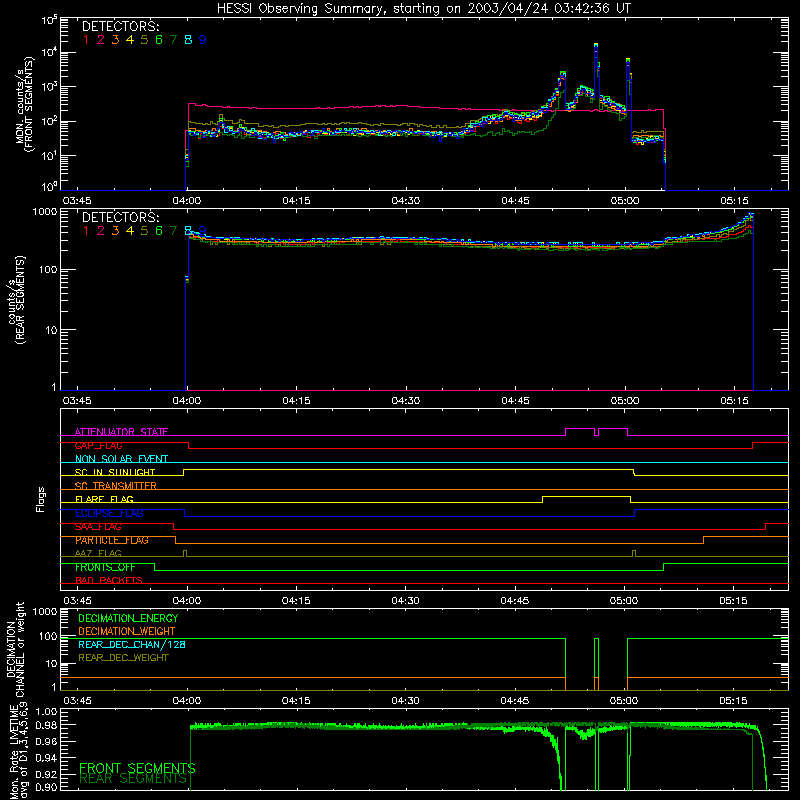Image resolution: width=800 pixels, height=800 pixels.
Task: Select the SC_TRANSMITTER flag label
Action: coord(115,486)
